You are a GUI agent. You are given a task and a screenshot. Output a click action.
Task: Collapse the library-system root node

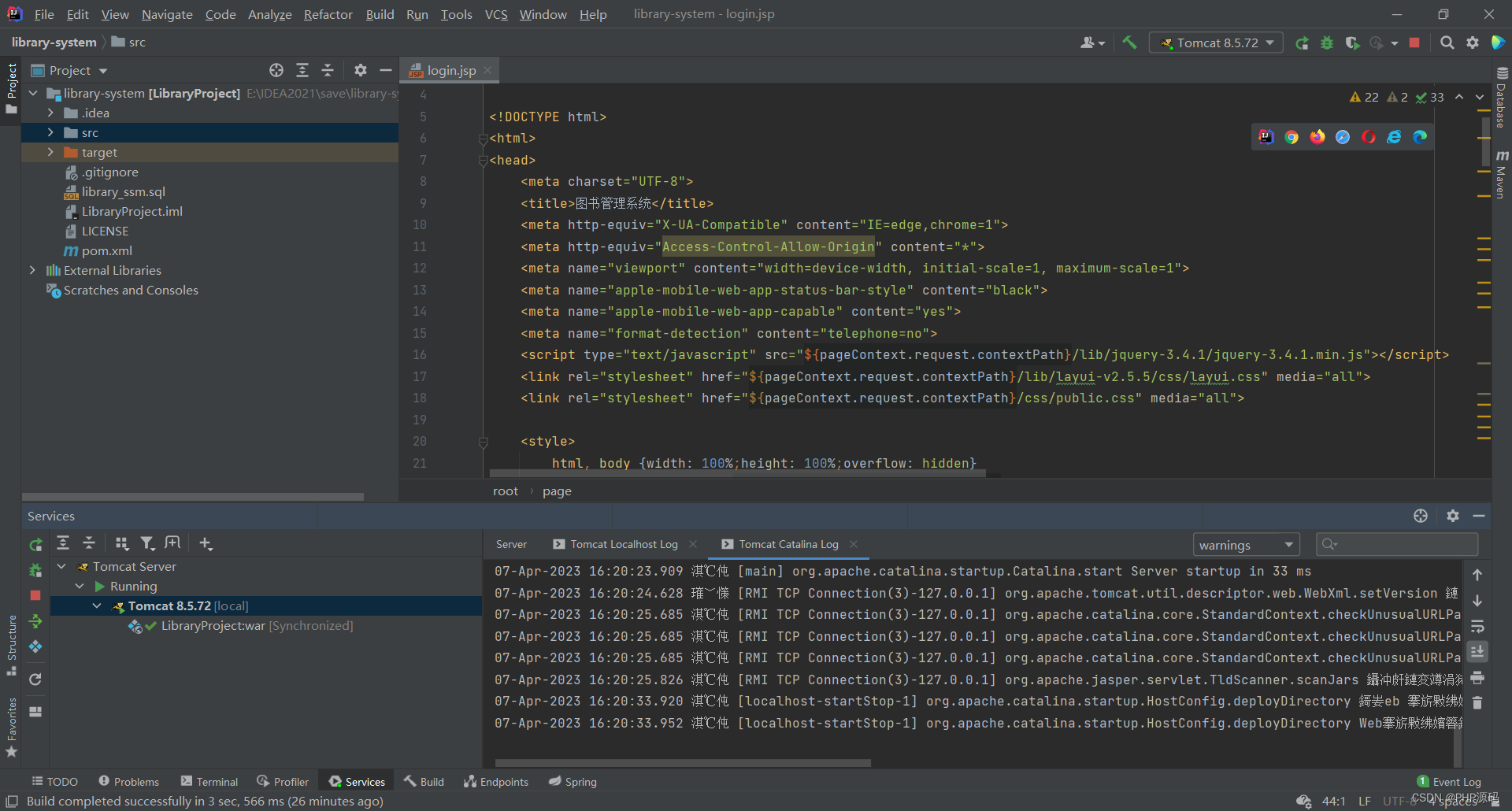32,93
